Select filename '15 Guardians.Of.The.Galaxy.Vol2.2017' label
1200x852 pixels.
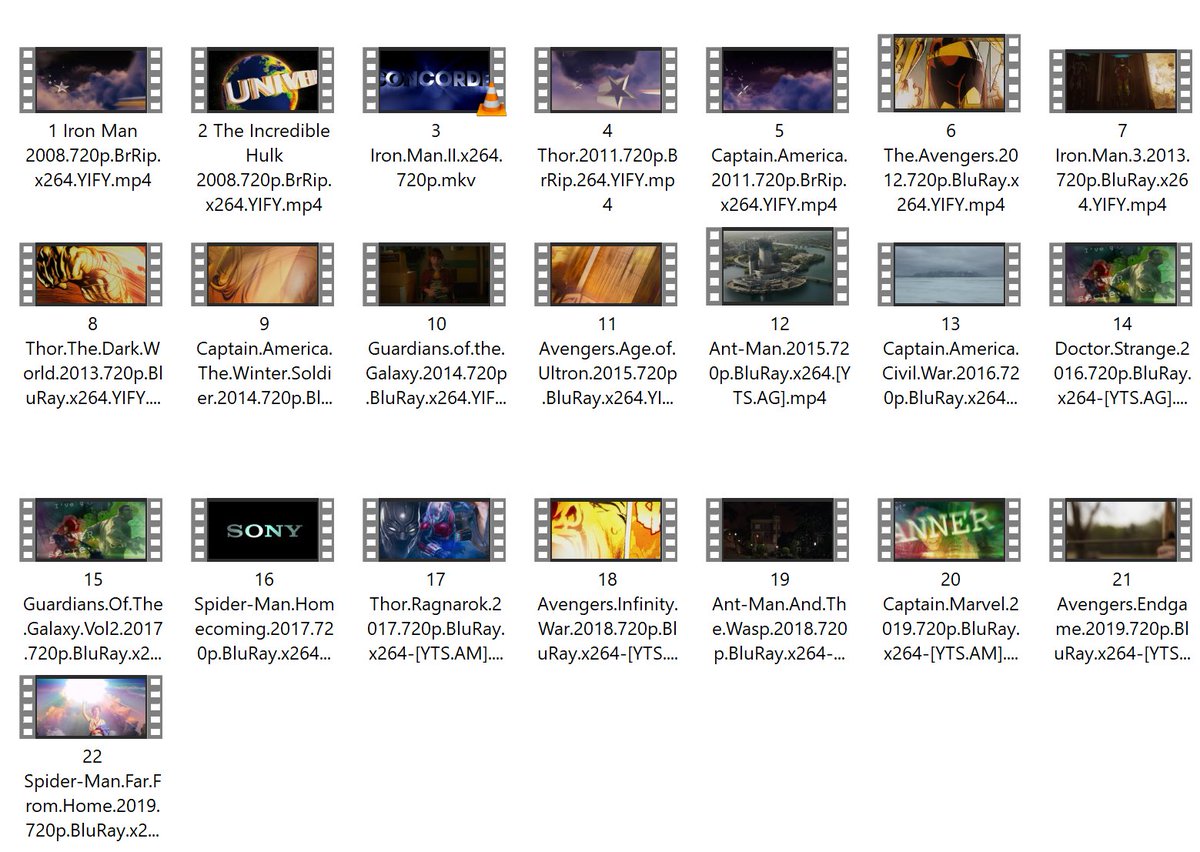[92, 617]
